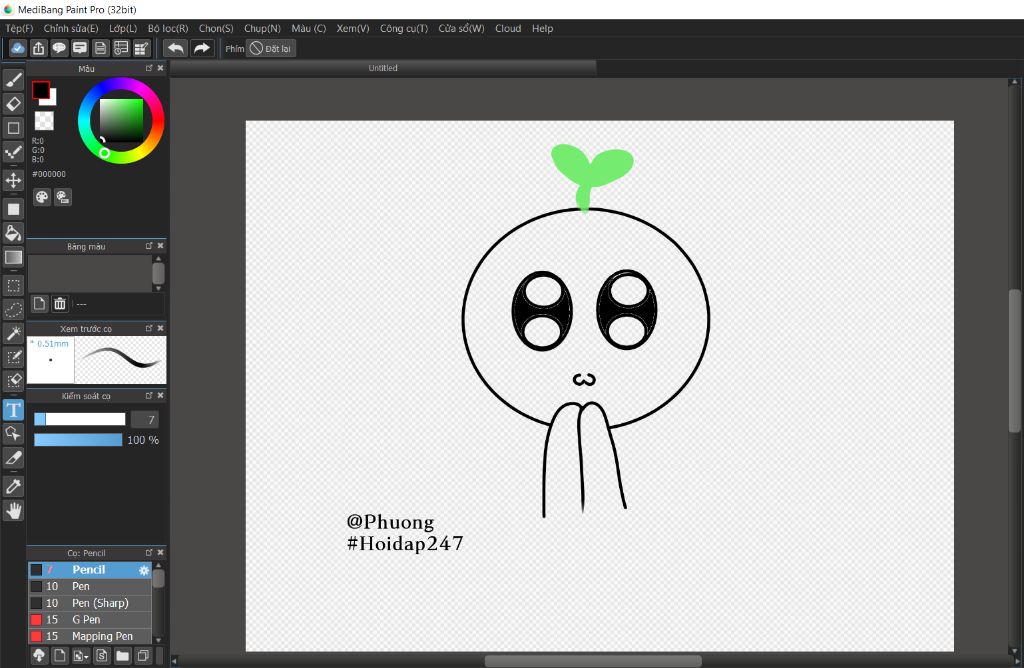Click the Undo arrow button
This screenshot has width=1024, height=668.
point(176,48)
